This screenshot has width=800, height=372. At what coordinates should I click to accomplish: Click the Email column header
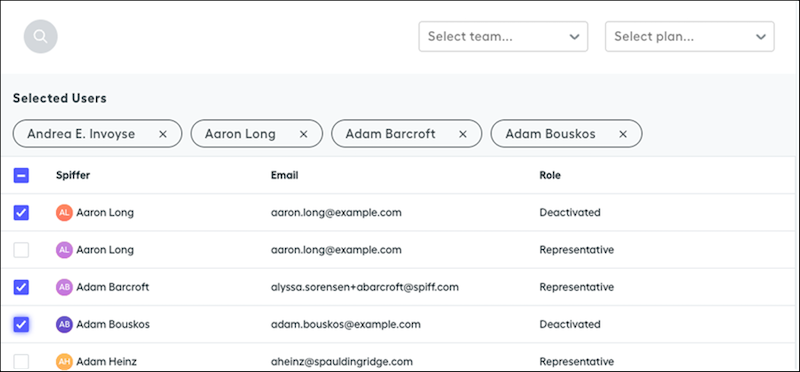[x=285, y=176]
